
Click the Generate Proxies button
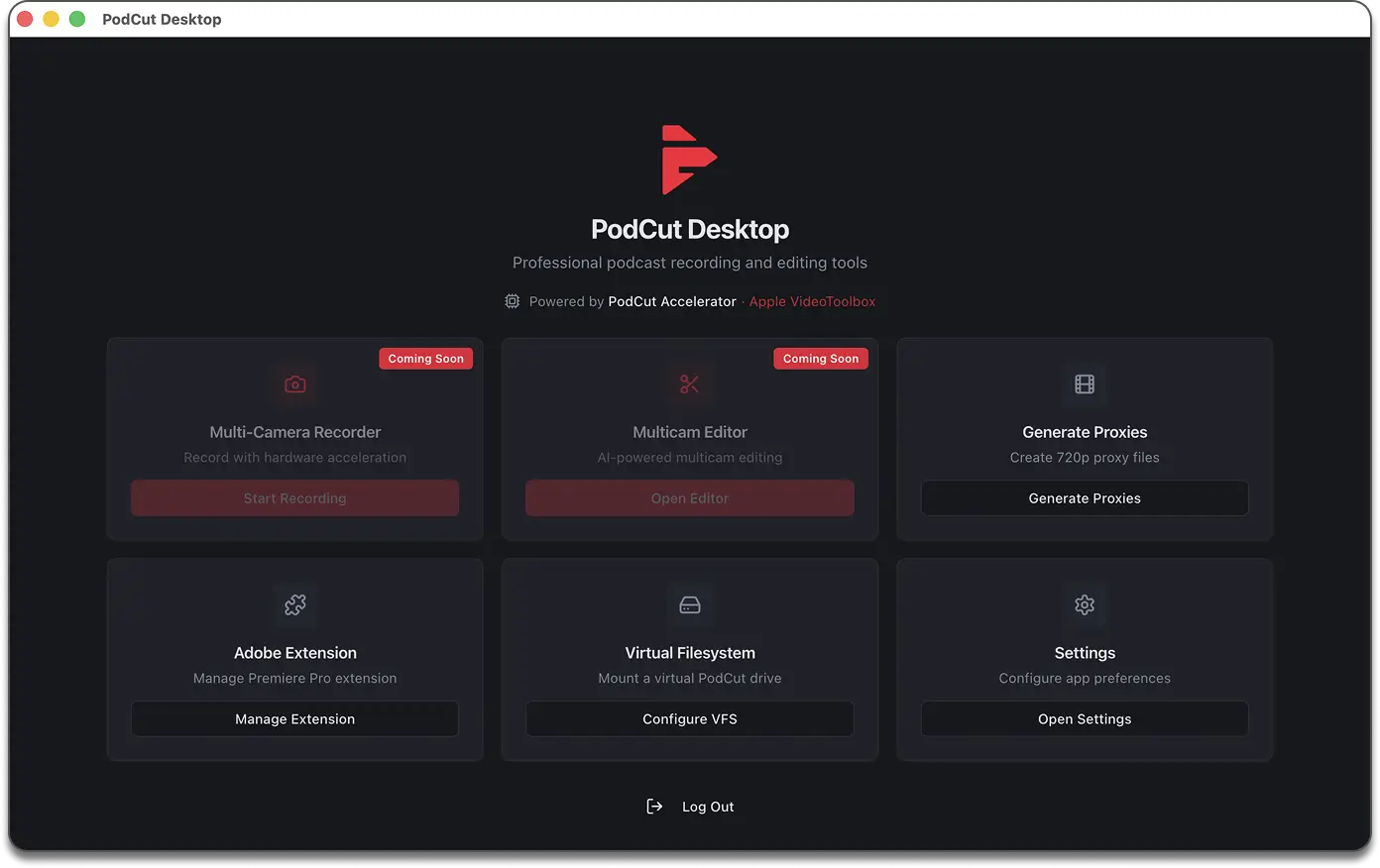1085,498
